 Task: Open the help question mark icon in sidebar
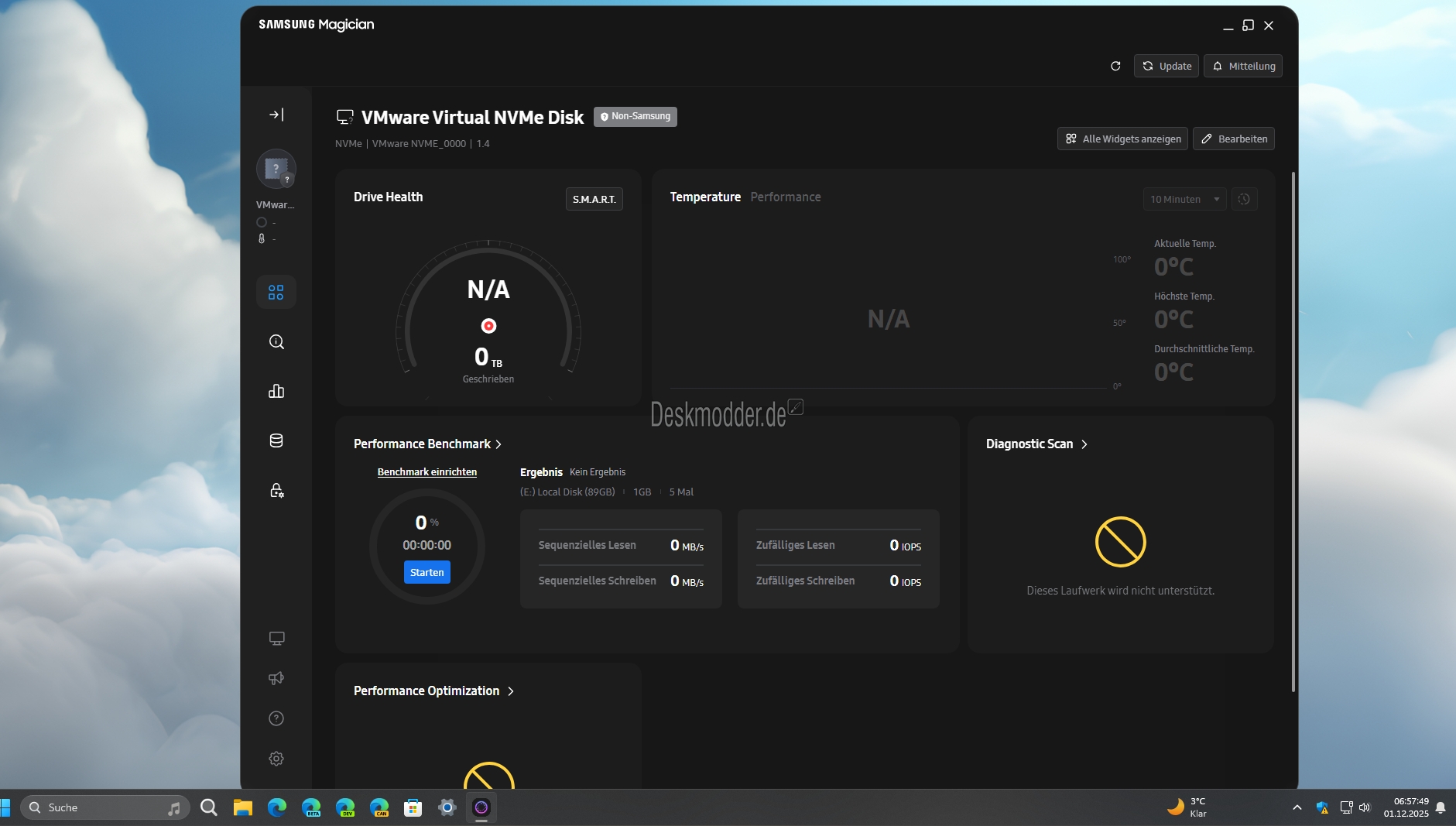point(276,718)
